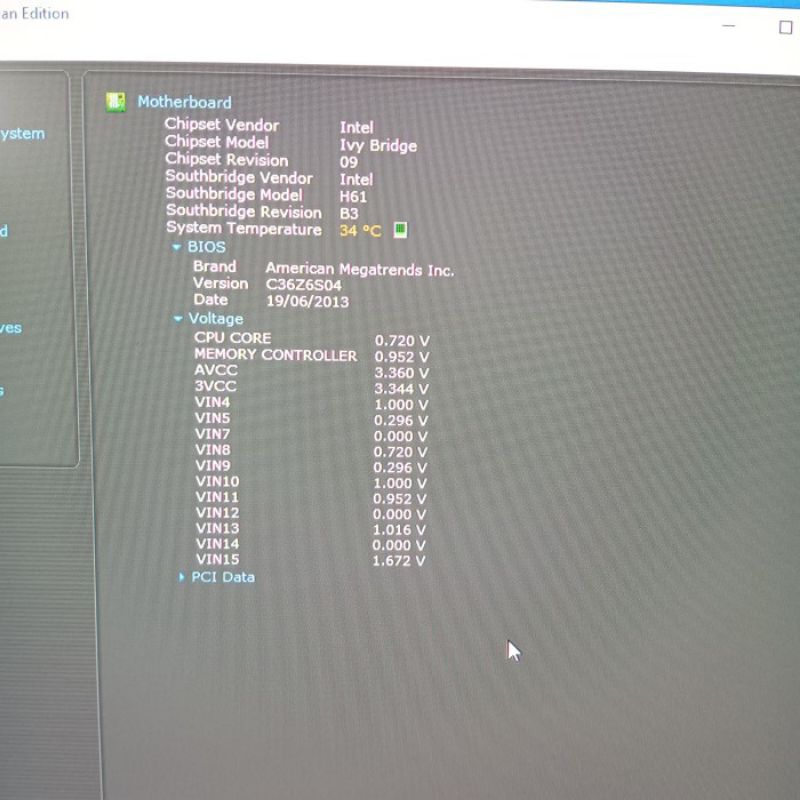Minimize the Speccy window

tap(729, 27)
